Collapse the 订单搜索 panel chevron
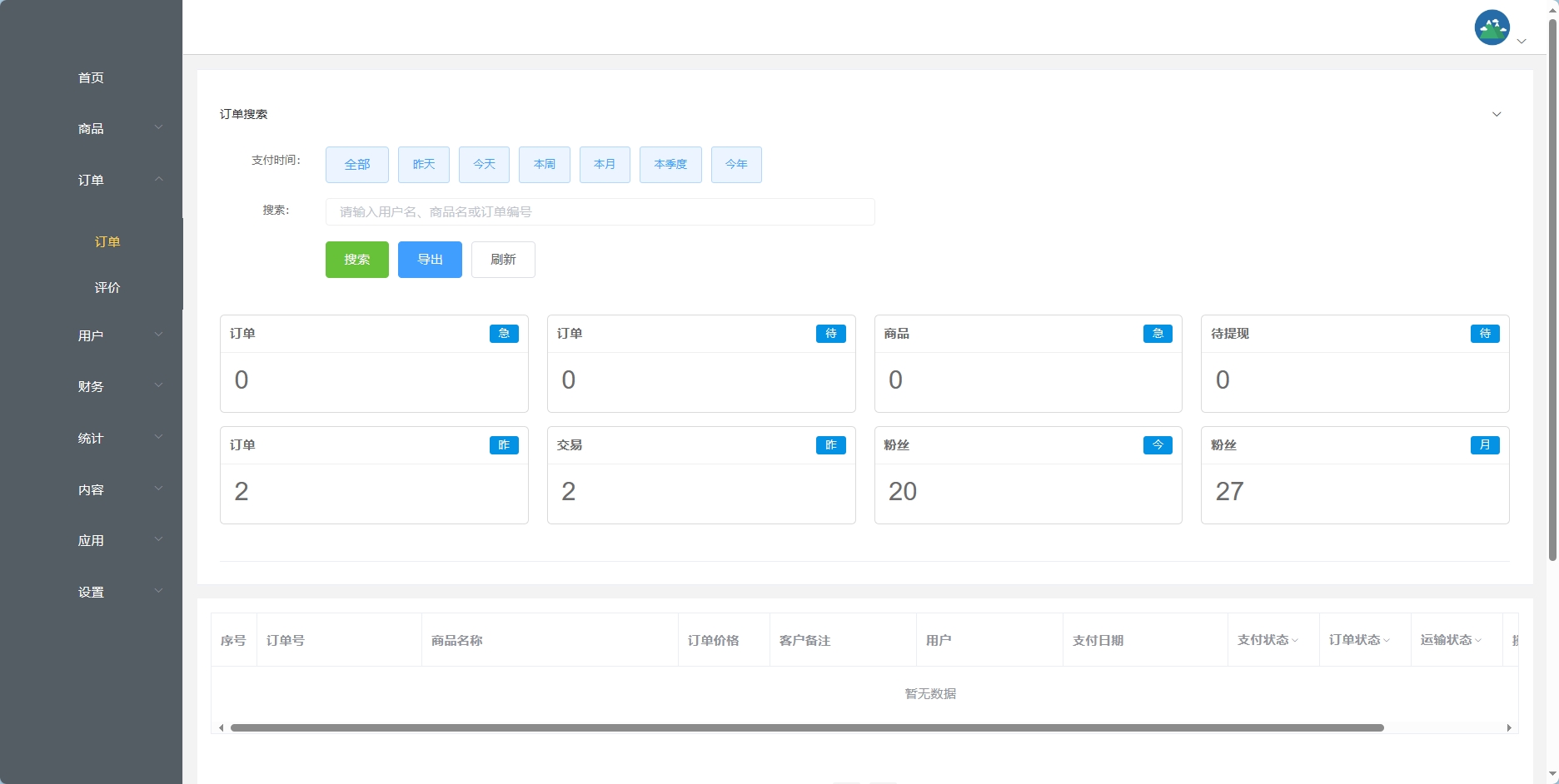Screen dimensions: 1559x784 (1497, 114)
